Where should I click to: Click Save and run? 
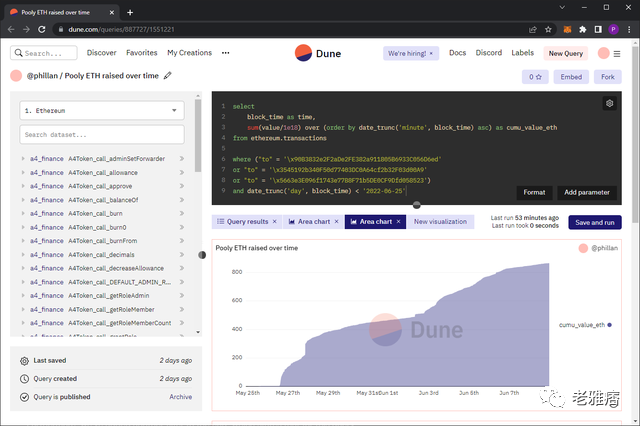click(x=595, y=222)
